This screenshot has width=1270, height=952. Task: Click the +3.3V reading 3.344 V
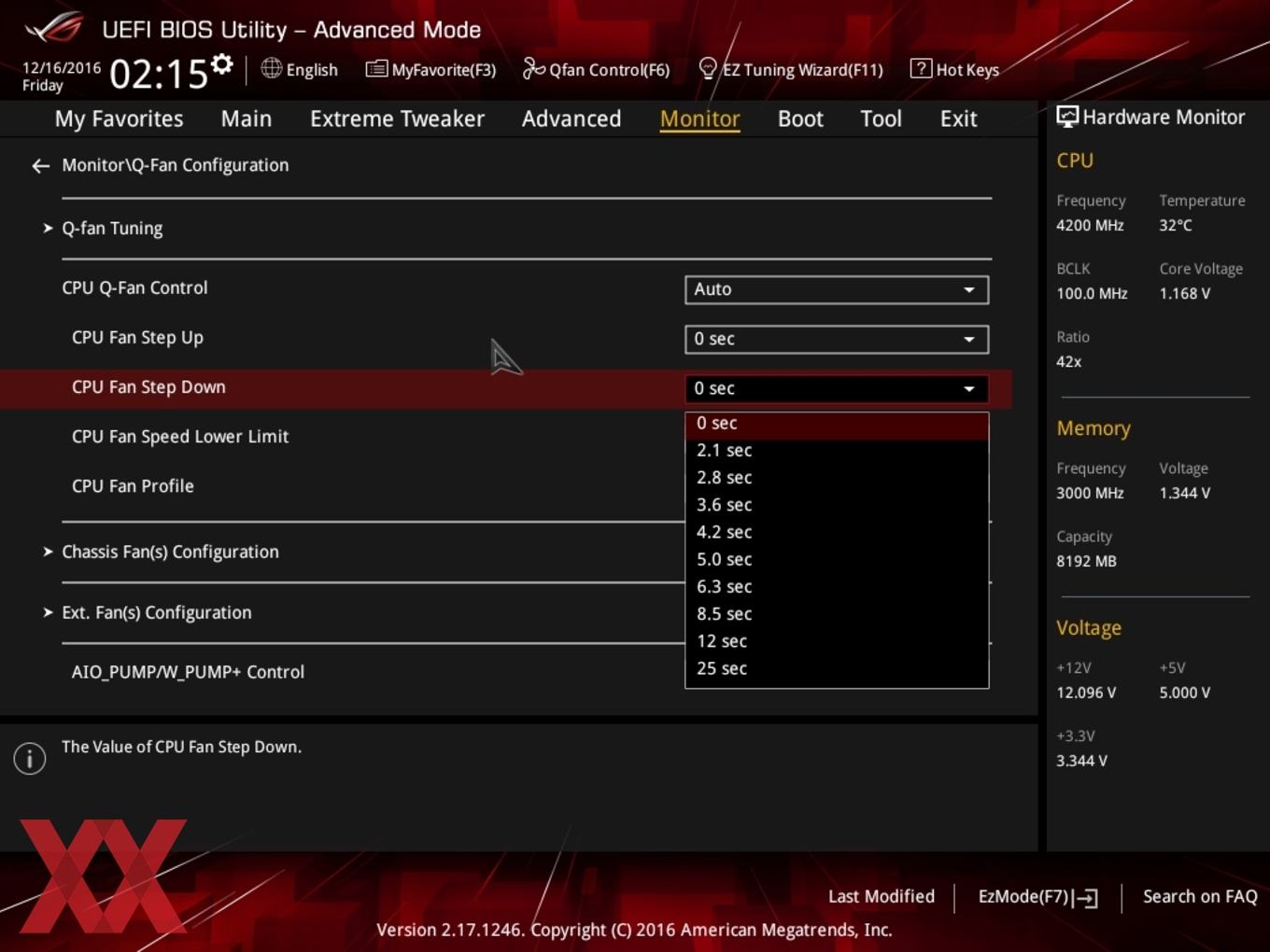1081,761
